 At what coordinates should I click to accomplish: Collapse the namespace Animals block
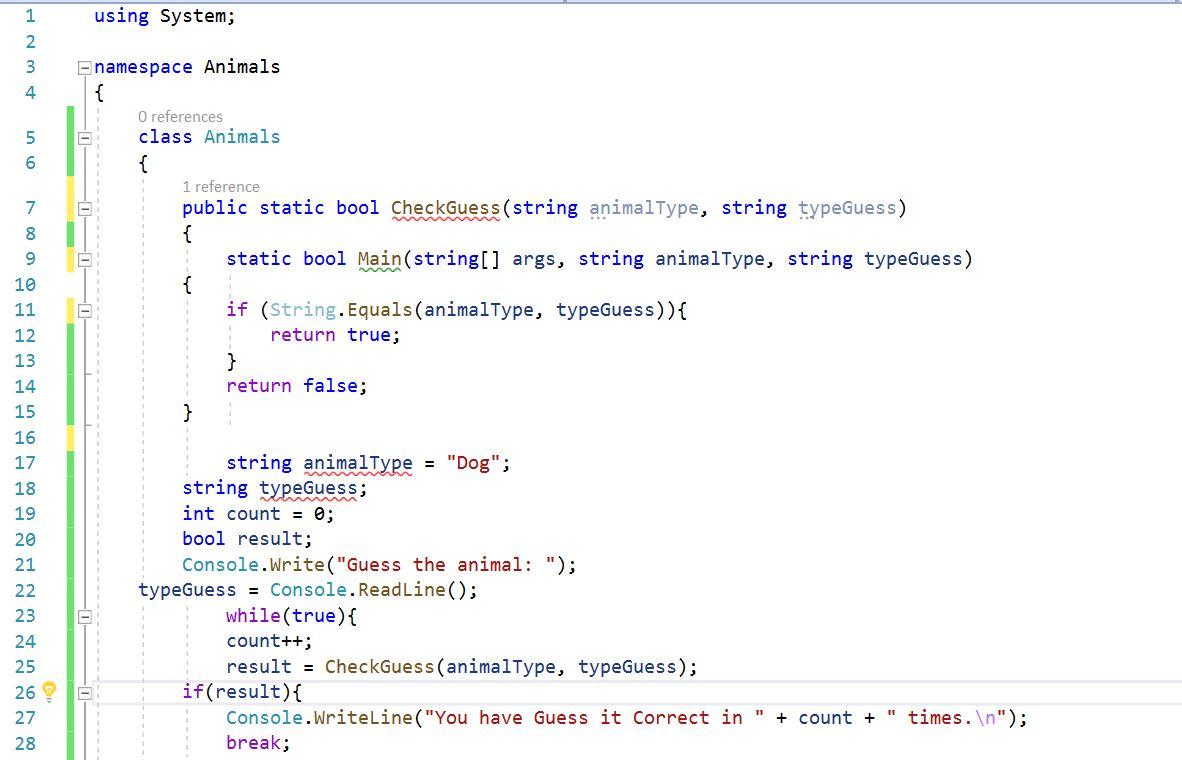[84, 68]
